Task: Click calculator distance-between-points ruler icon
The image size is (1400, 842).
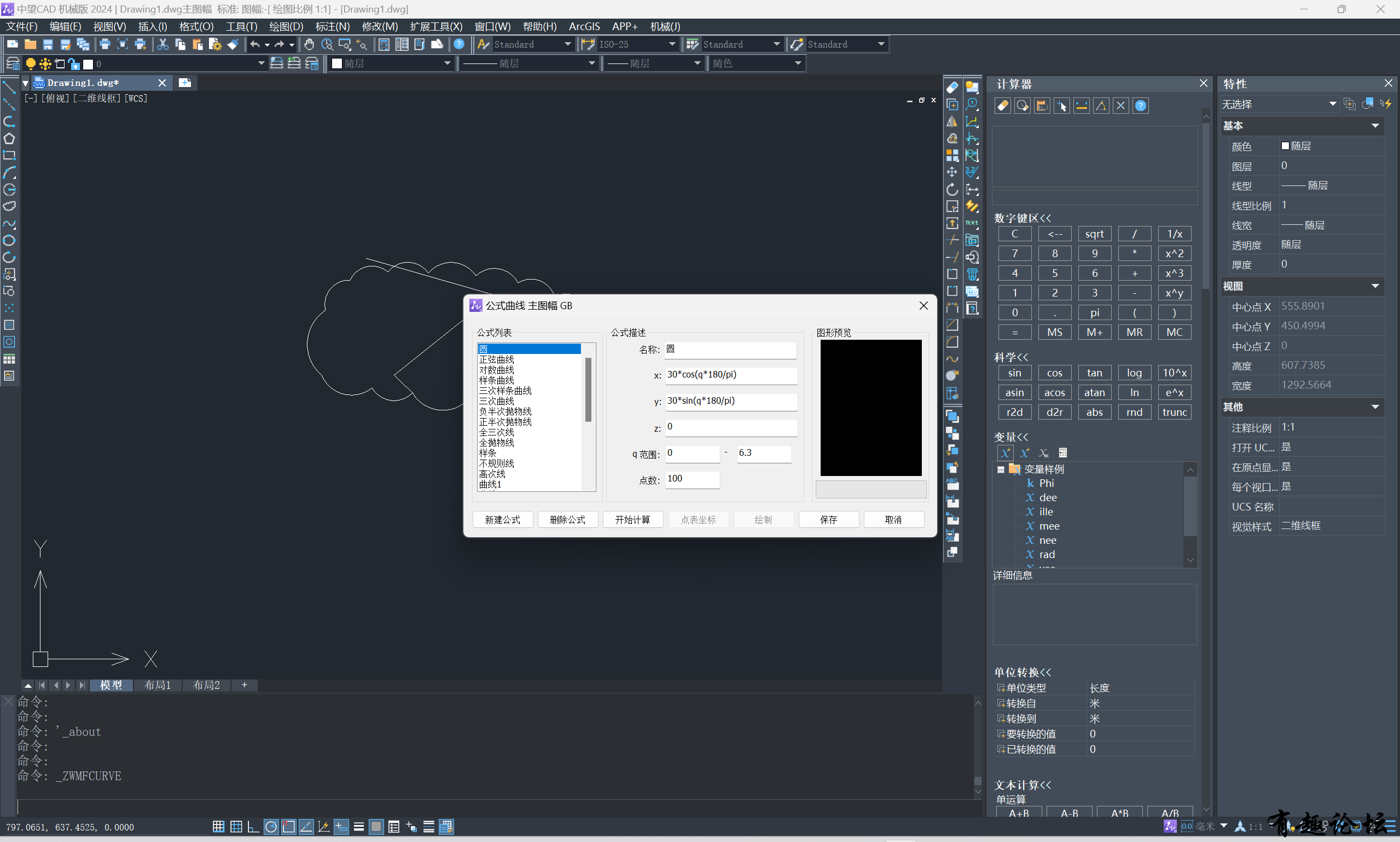Action: 1081,106
